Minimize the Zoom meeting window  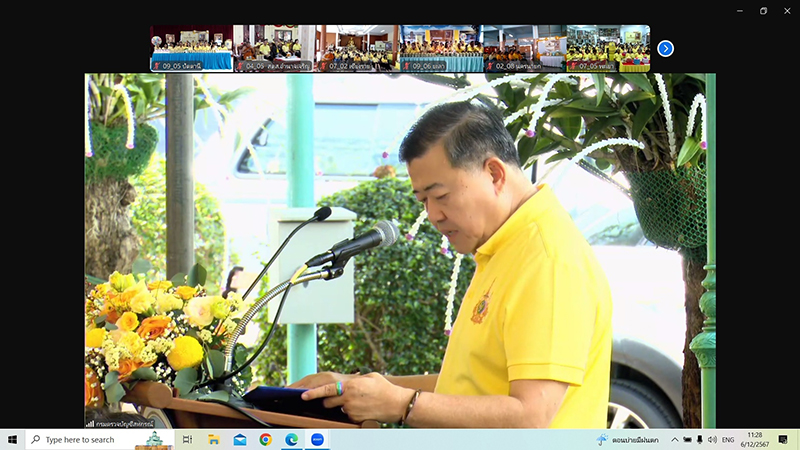coord(740,11)
